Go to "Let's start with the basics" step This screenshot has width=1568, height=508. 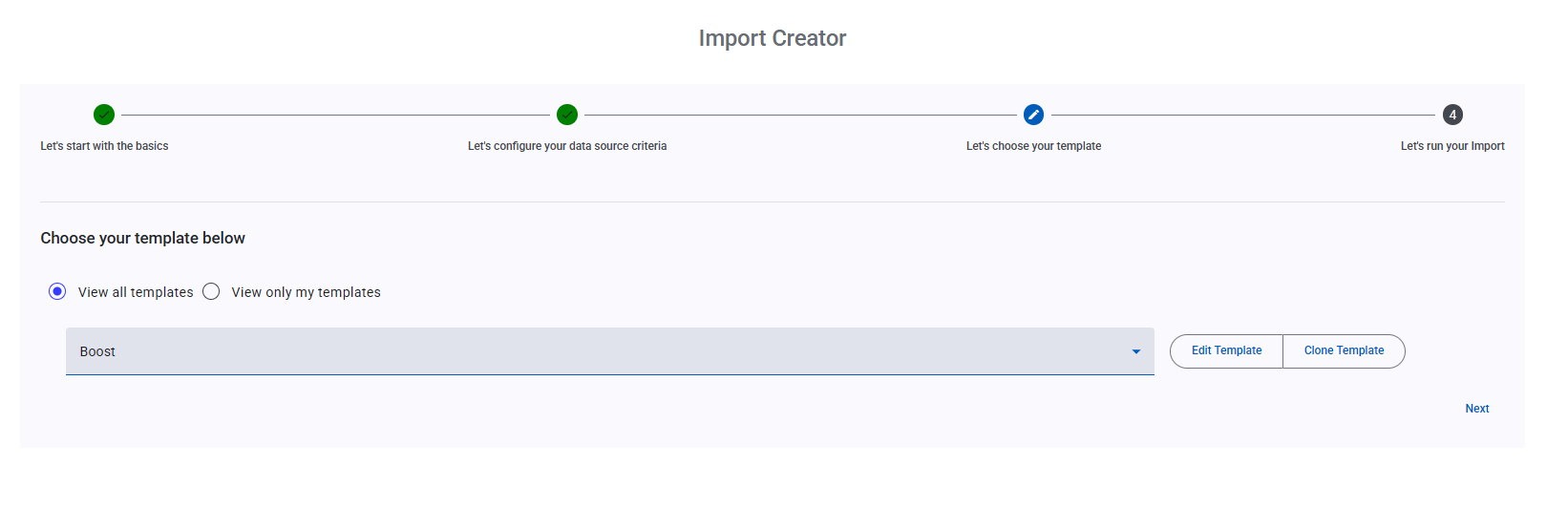(104, 146)
